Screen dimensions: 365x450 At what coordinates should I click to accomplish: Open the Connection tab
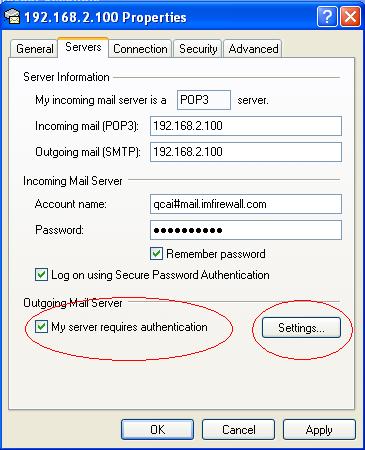(x=140, y=49)
